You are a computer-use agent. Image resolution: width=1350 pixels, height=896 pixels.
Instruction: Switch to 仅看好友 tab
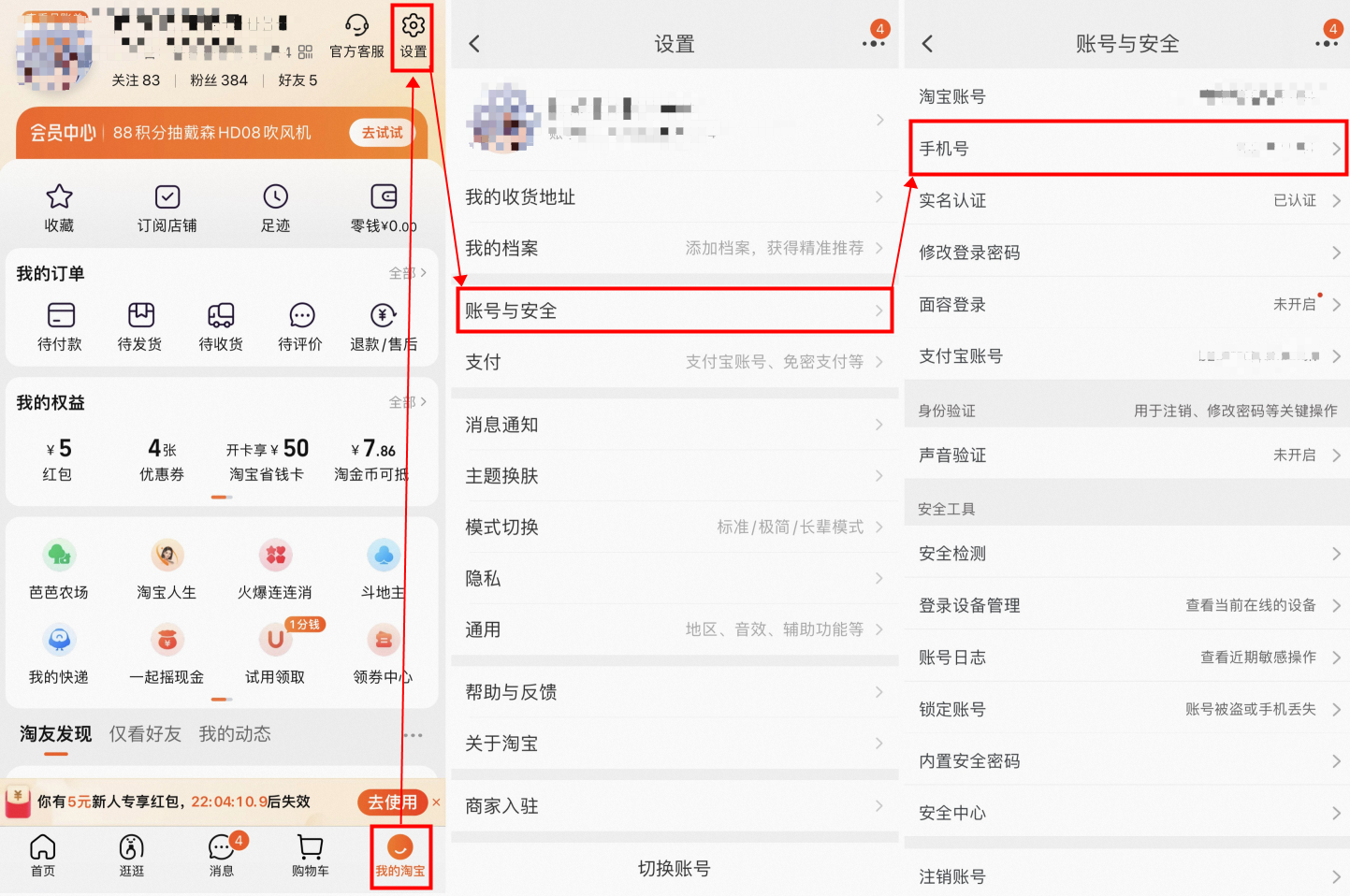[x=145, y=734]
